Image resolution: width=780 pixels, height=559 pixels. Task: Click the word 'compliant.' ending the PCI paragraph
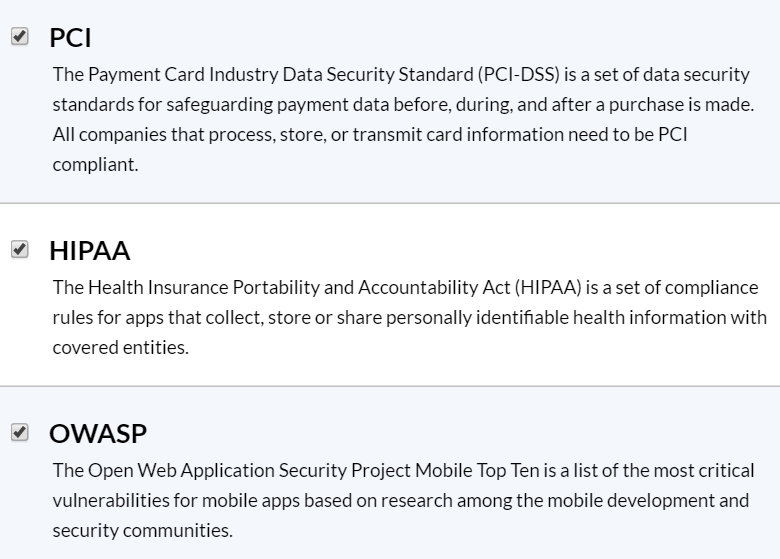96,165
